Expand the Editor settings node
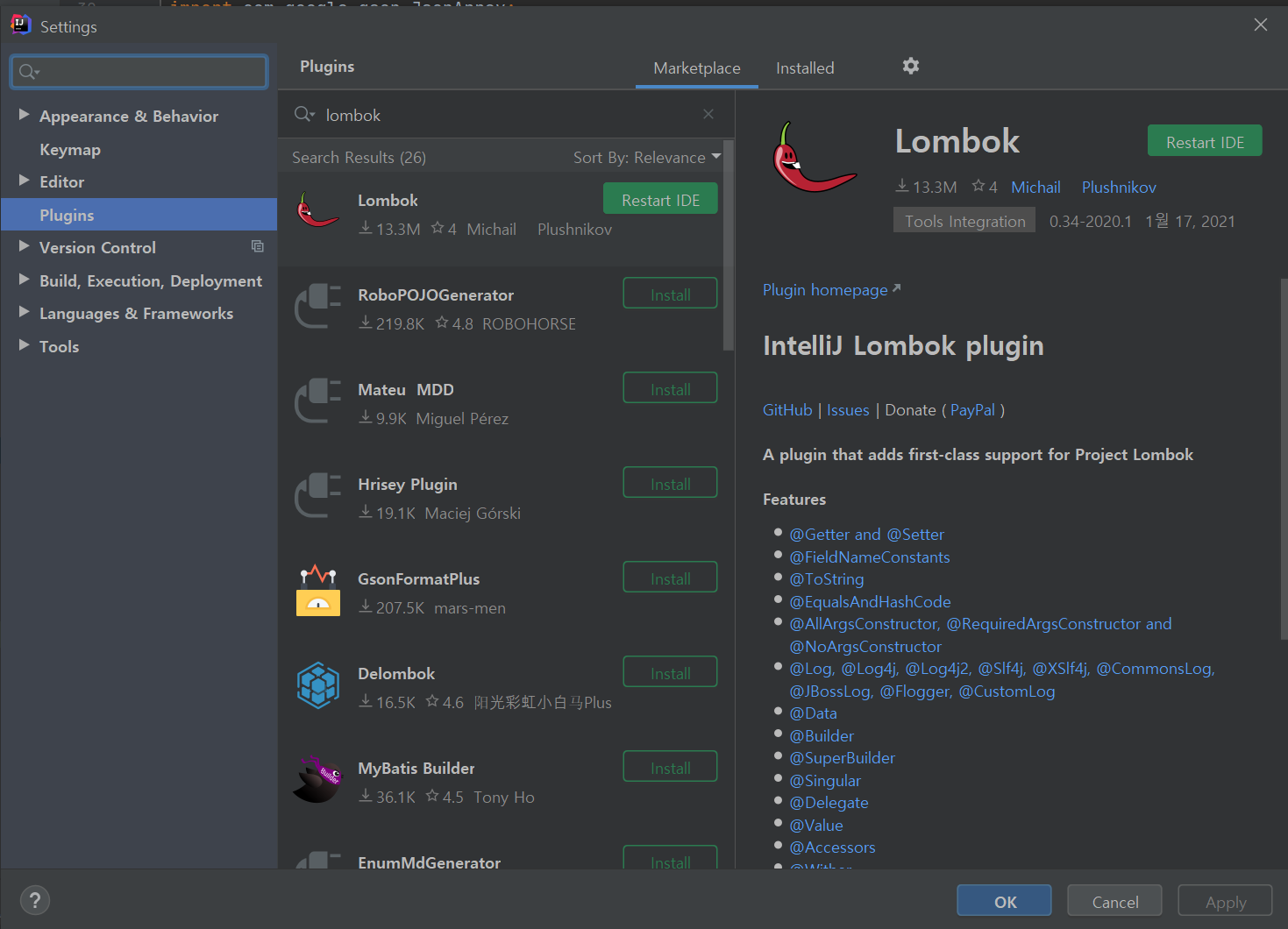The image size is (1288, 929). tap(24, 181)
